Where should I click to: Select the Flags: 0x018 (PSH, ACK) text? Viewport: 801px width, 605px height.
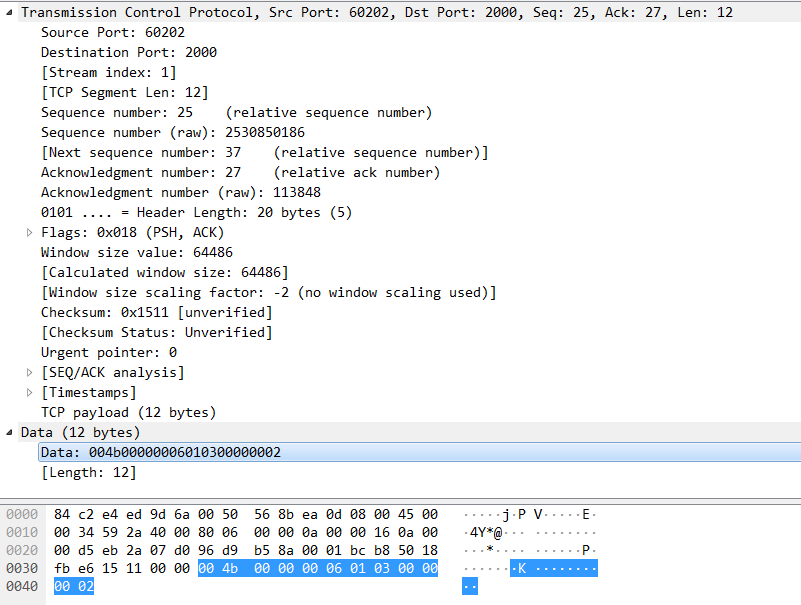click(132, 232)
